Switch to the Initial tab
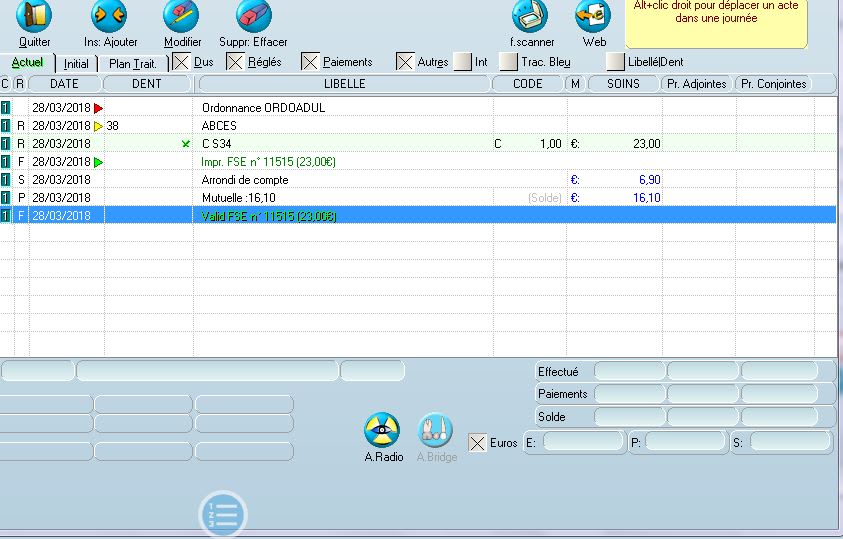 point(76,63)
